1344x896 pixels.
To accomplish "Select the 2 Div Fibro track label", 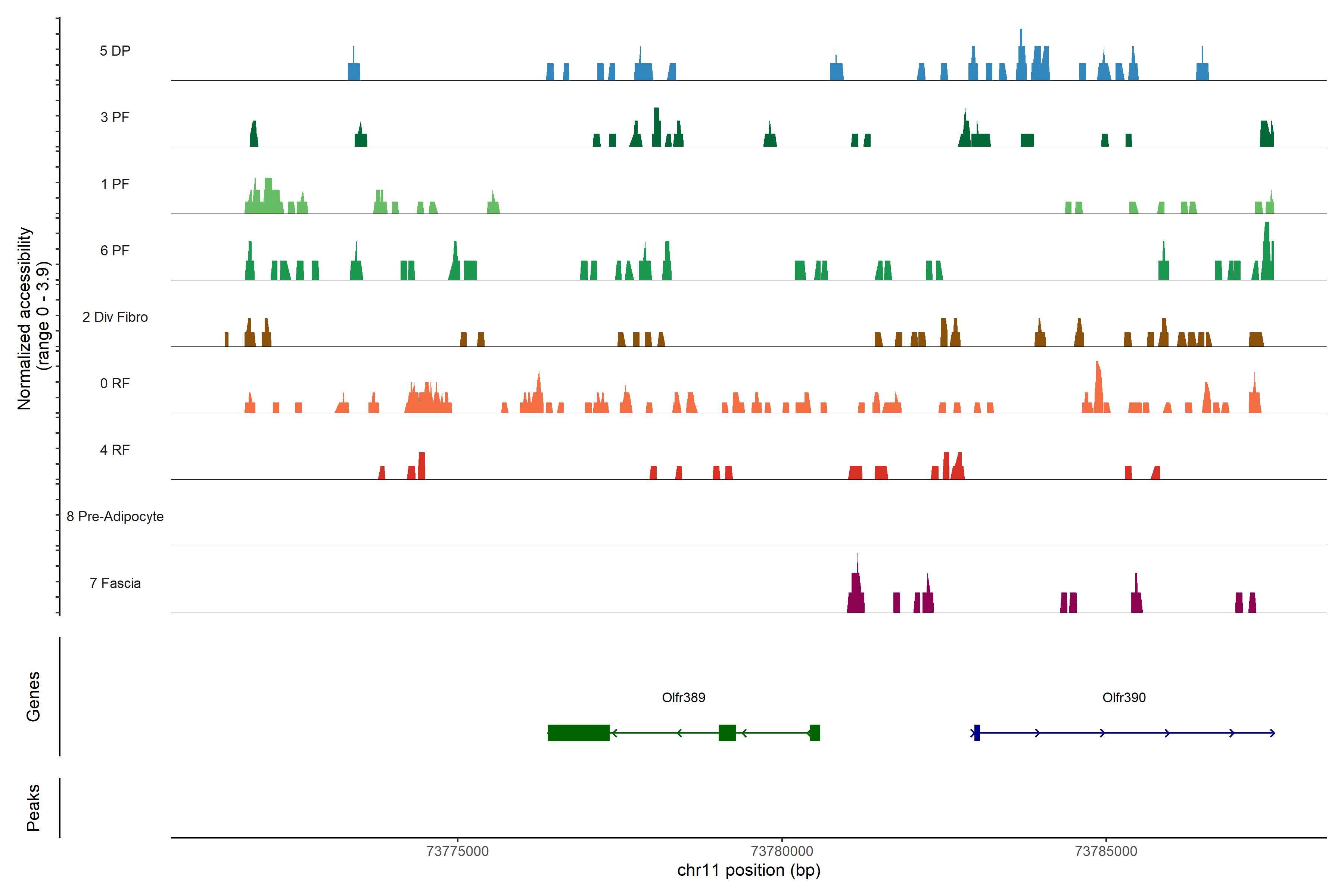I will coord(115,317).
